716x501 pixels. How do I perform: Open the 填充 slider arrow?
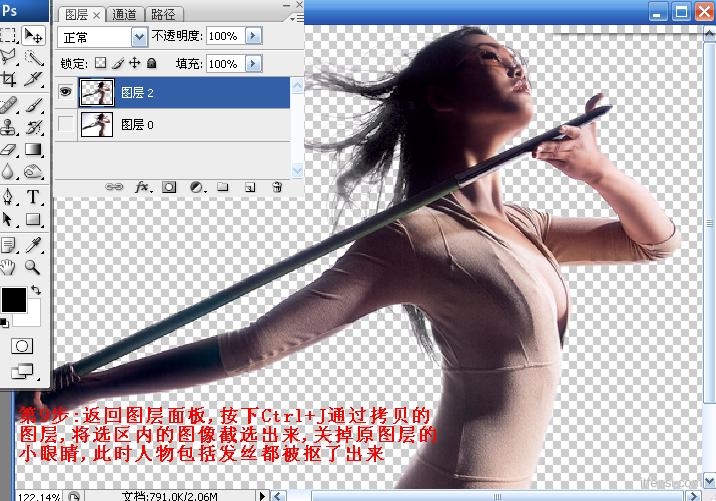(254, 63)
